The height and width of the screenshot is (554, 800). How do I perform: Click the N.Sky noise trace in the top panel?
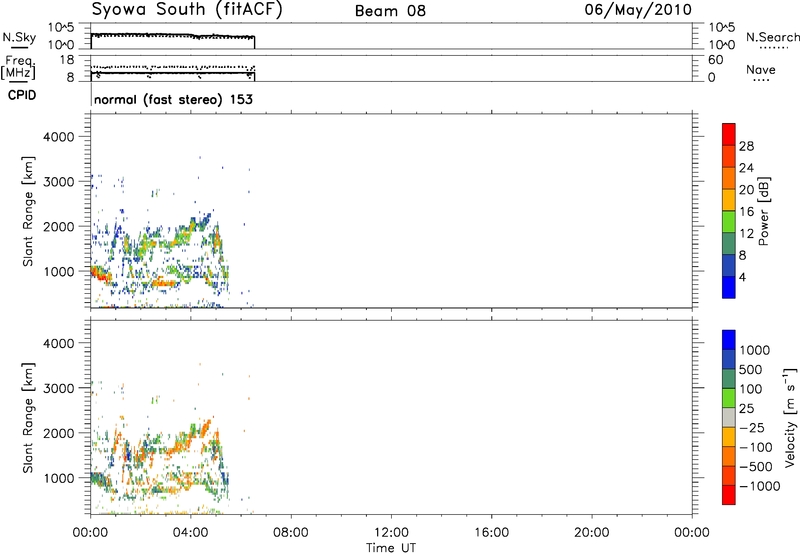172,35
